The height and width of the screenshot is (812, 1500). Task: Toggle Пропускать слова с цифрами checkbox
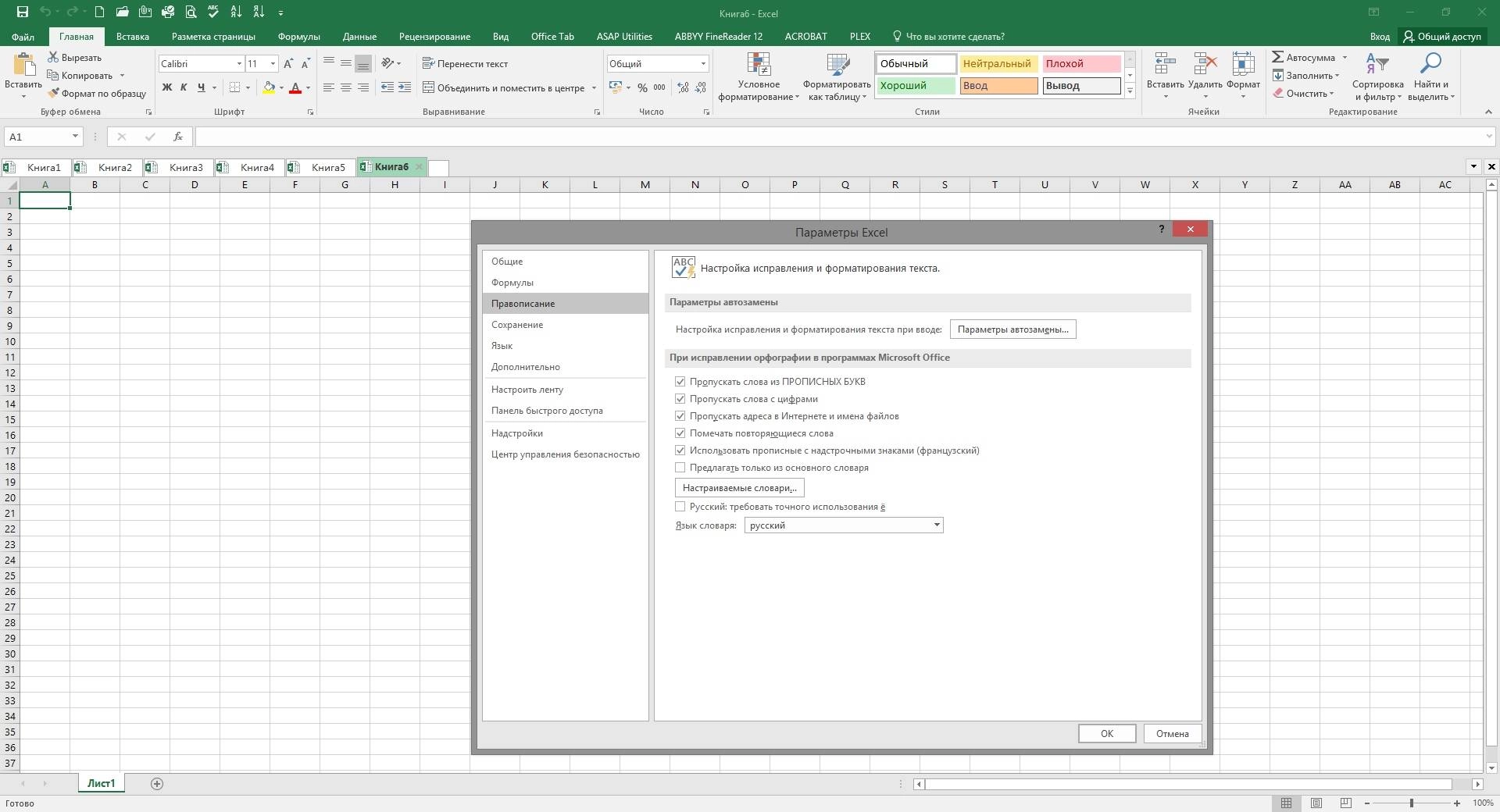(680, 399)
